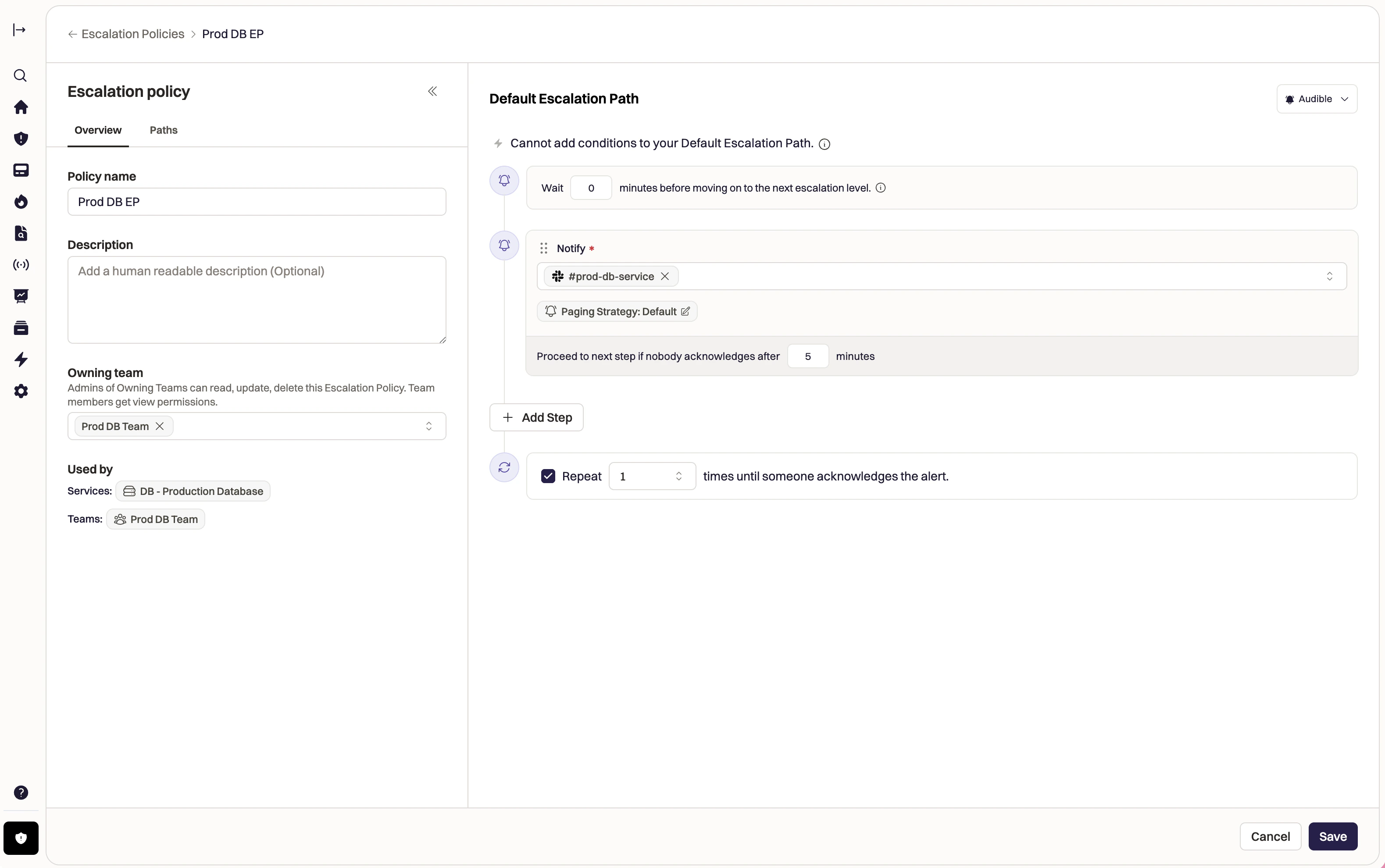
Task: Collapse the Escalation policy panel
Action: 432,91
